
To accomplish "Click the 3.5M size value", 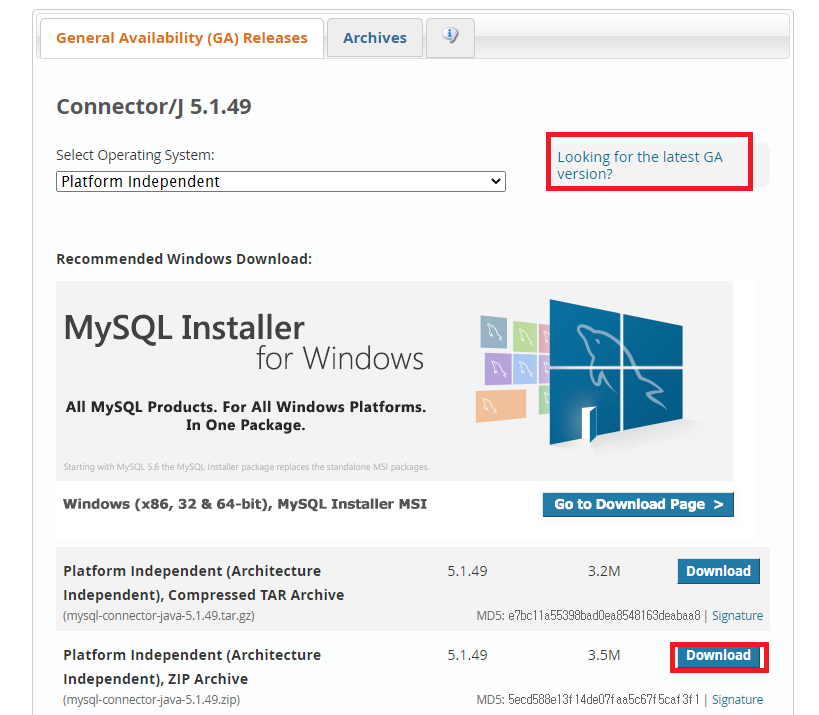I will click(604, 655).
